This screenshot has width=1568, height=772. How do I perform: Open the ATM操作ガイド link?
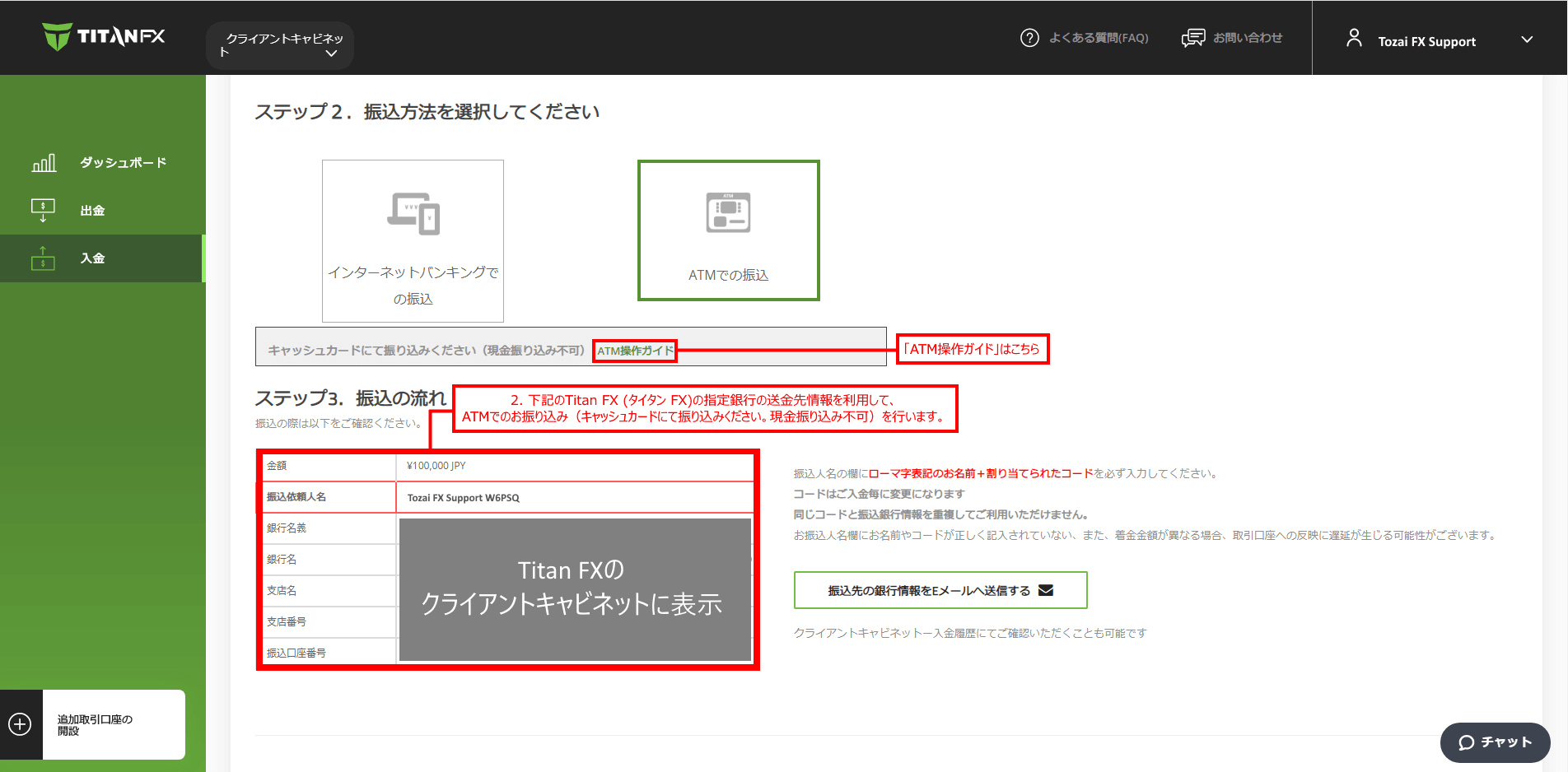(634, 350)
